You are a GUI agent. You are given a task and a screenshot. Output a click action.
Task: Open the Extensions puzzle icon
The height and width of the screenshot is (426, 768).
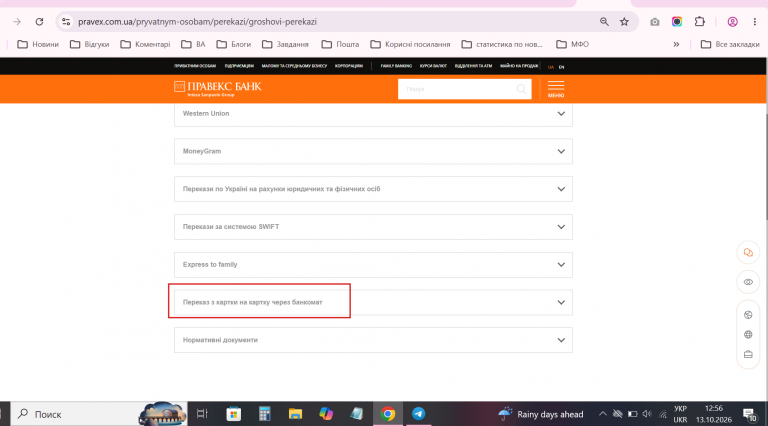coord(699,22)
